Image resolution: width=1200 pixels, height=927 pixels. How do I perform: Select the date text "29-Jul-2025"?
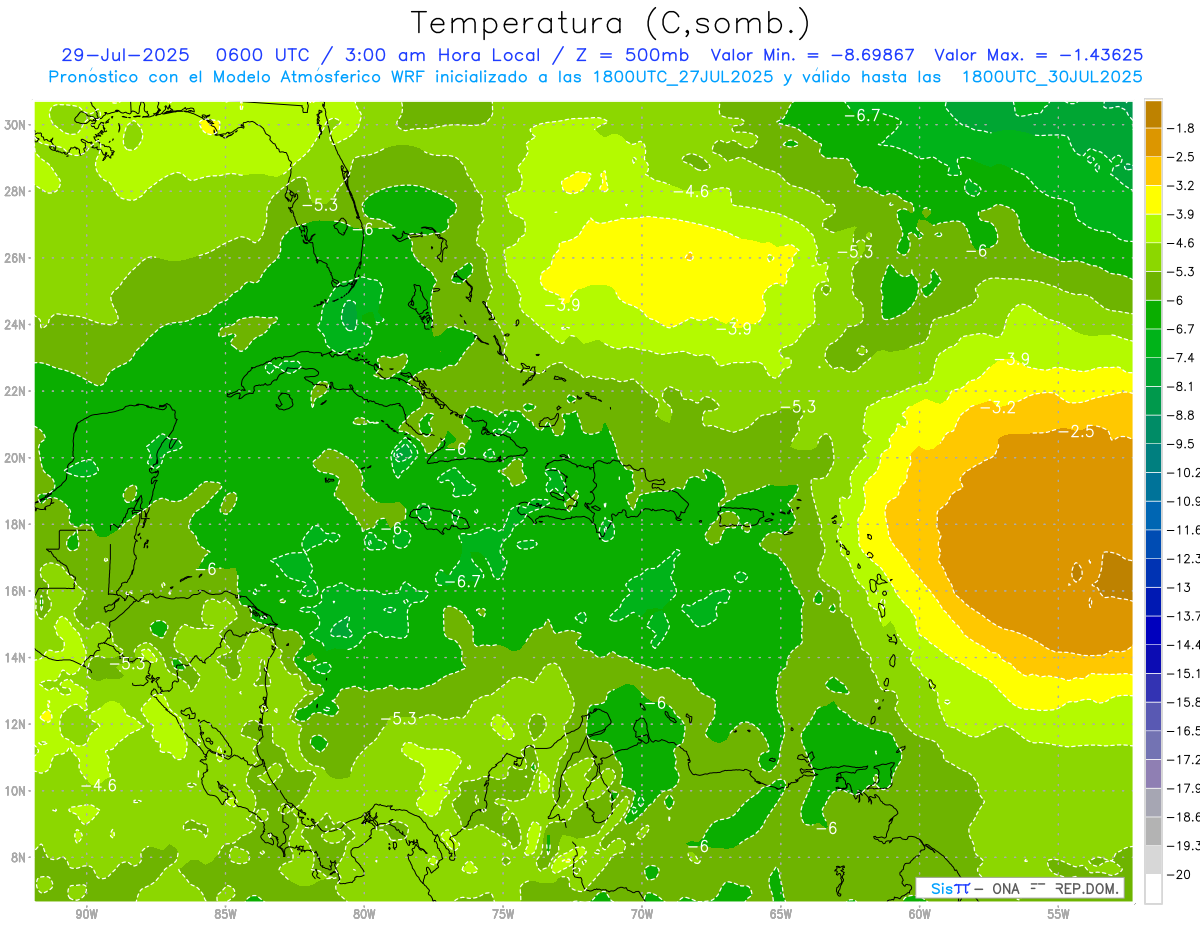126,55
